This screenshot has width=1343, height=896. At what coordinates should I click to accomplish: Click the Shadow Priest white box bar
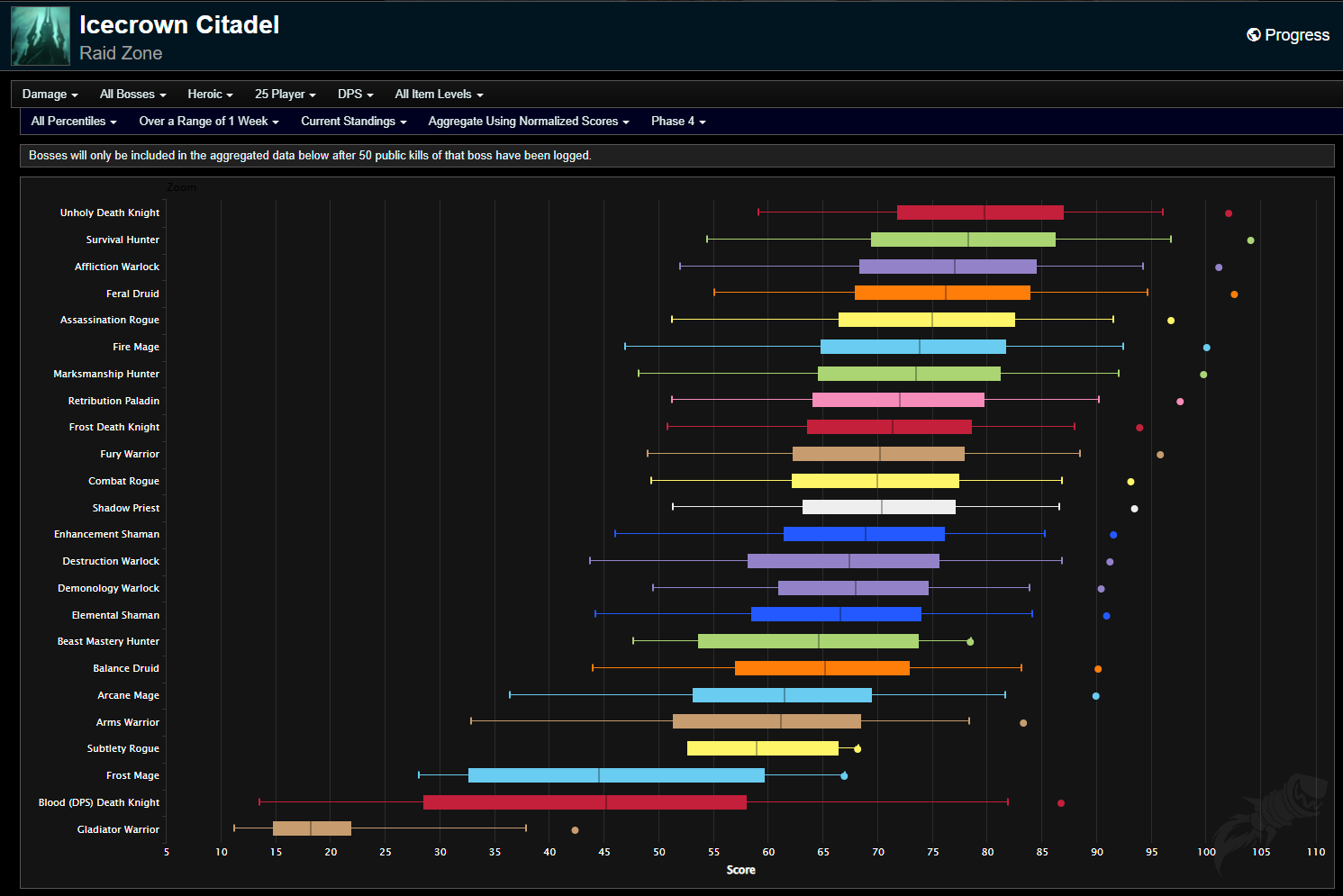pos(879,507)
